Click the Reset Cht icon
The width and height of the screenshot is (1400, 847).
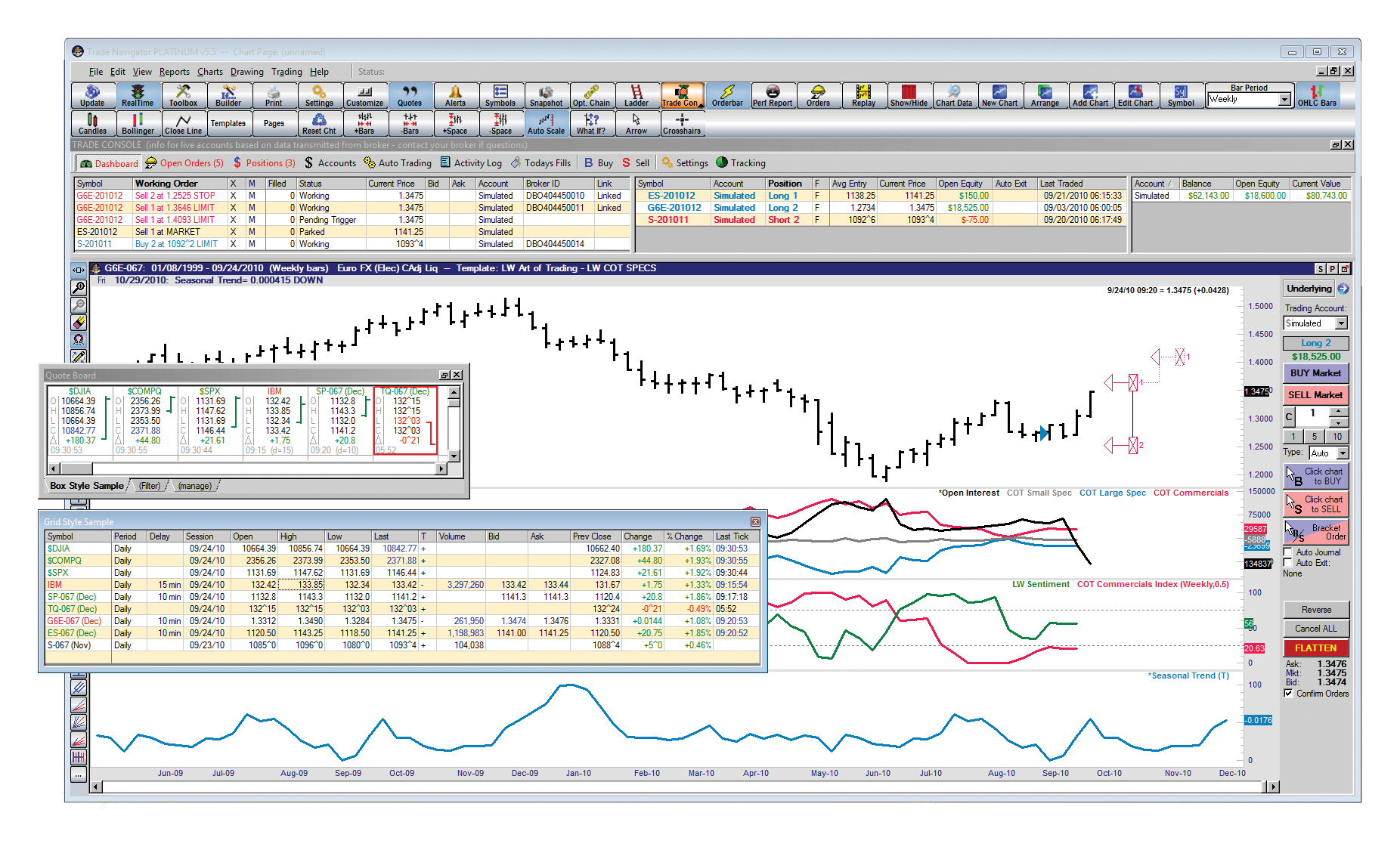pos(319,124)
